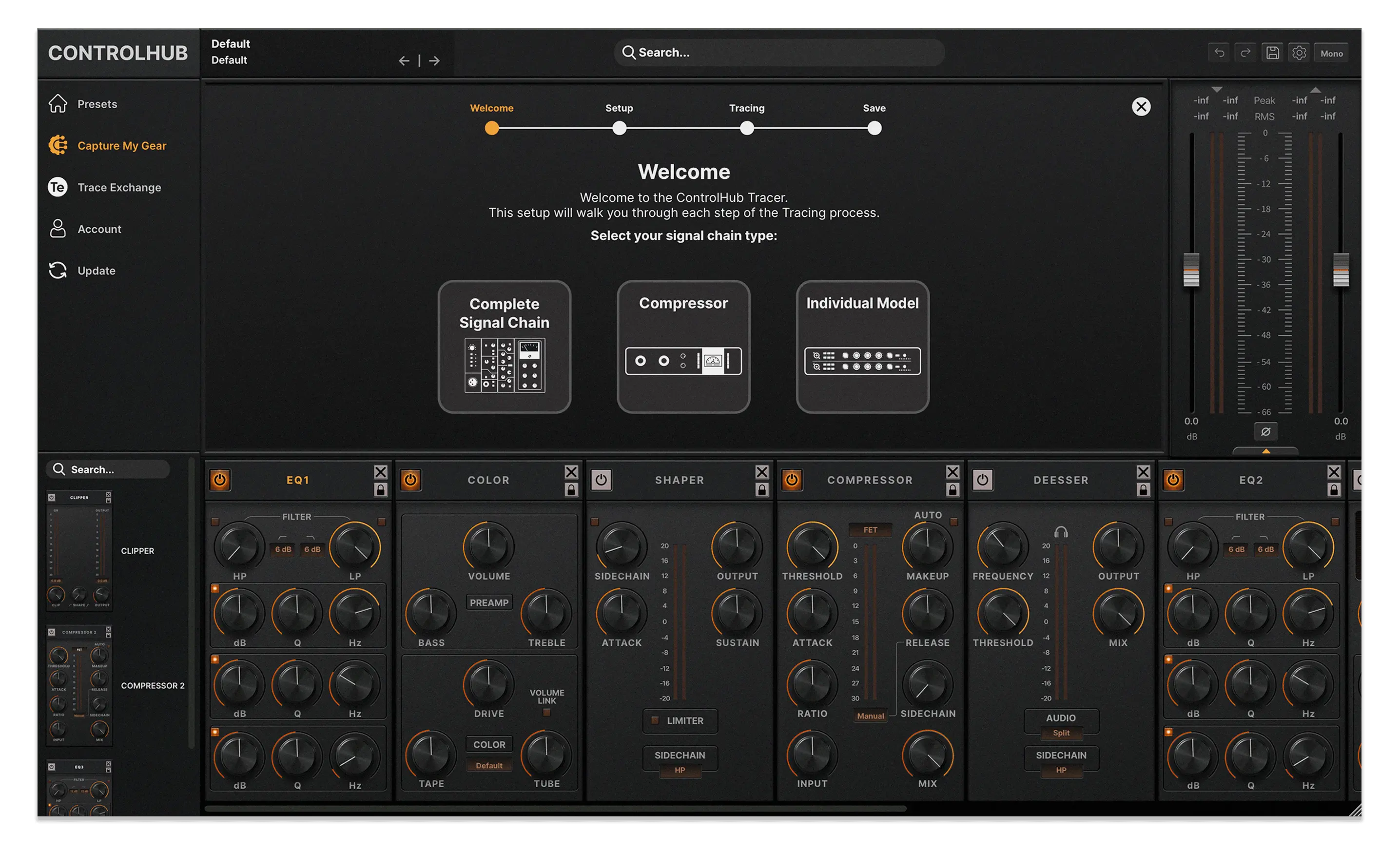Open the Account page
1400x853 pixels.
85,229
